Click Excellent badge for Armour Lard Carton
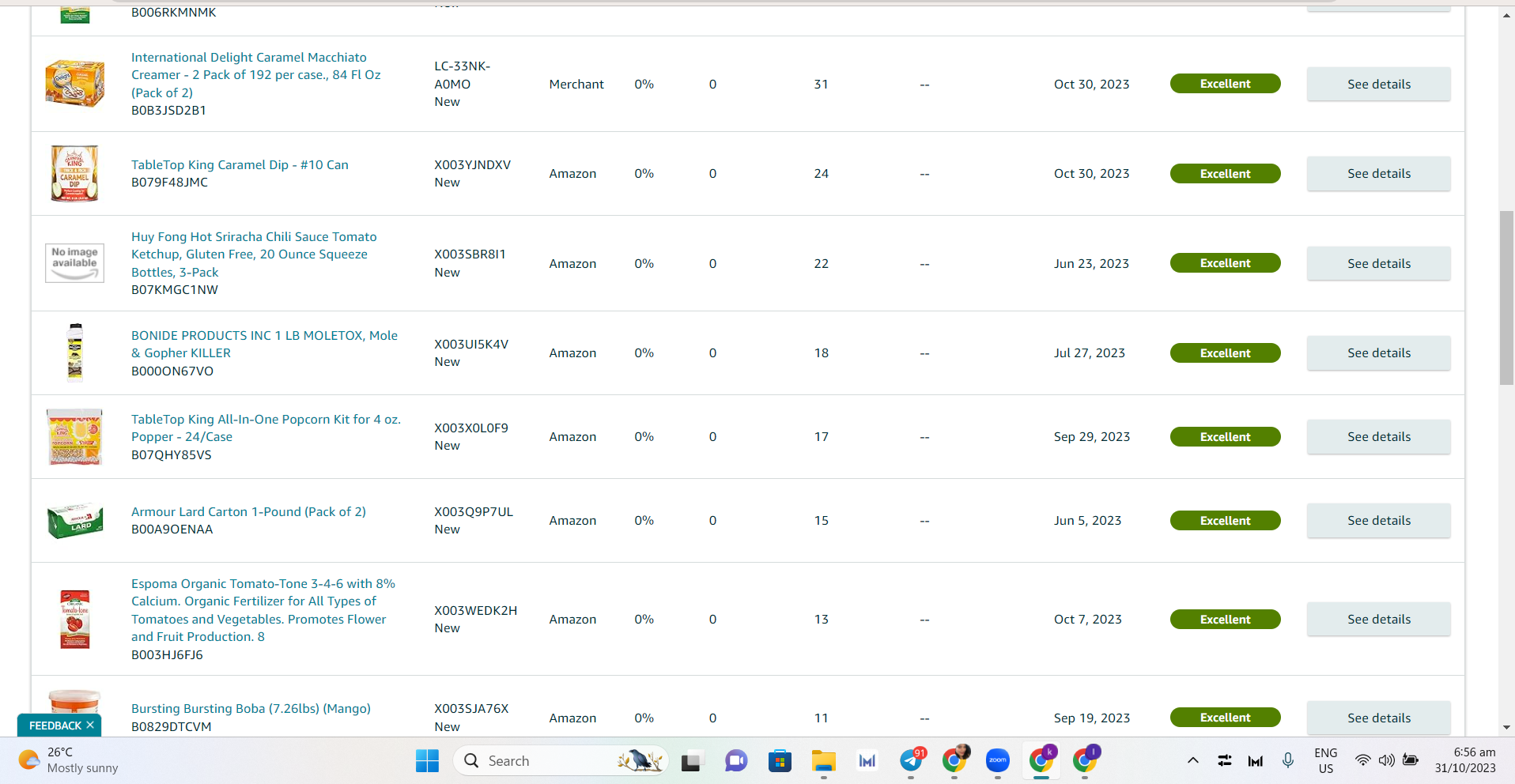 tap(1225, 520)
